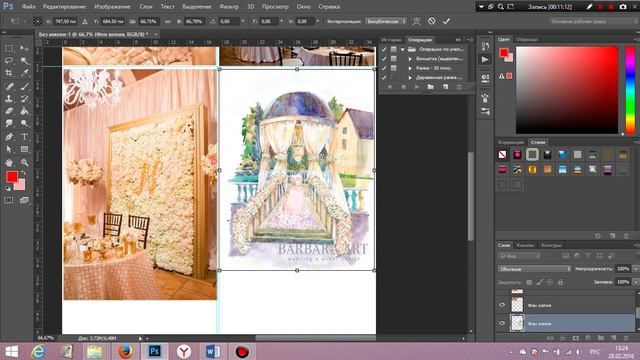Screen dimensions: 640x360
Task: Switch to warp mode icon in options bar
Action: pyautogui.click(x=416, y=21)
